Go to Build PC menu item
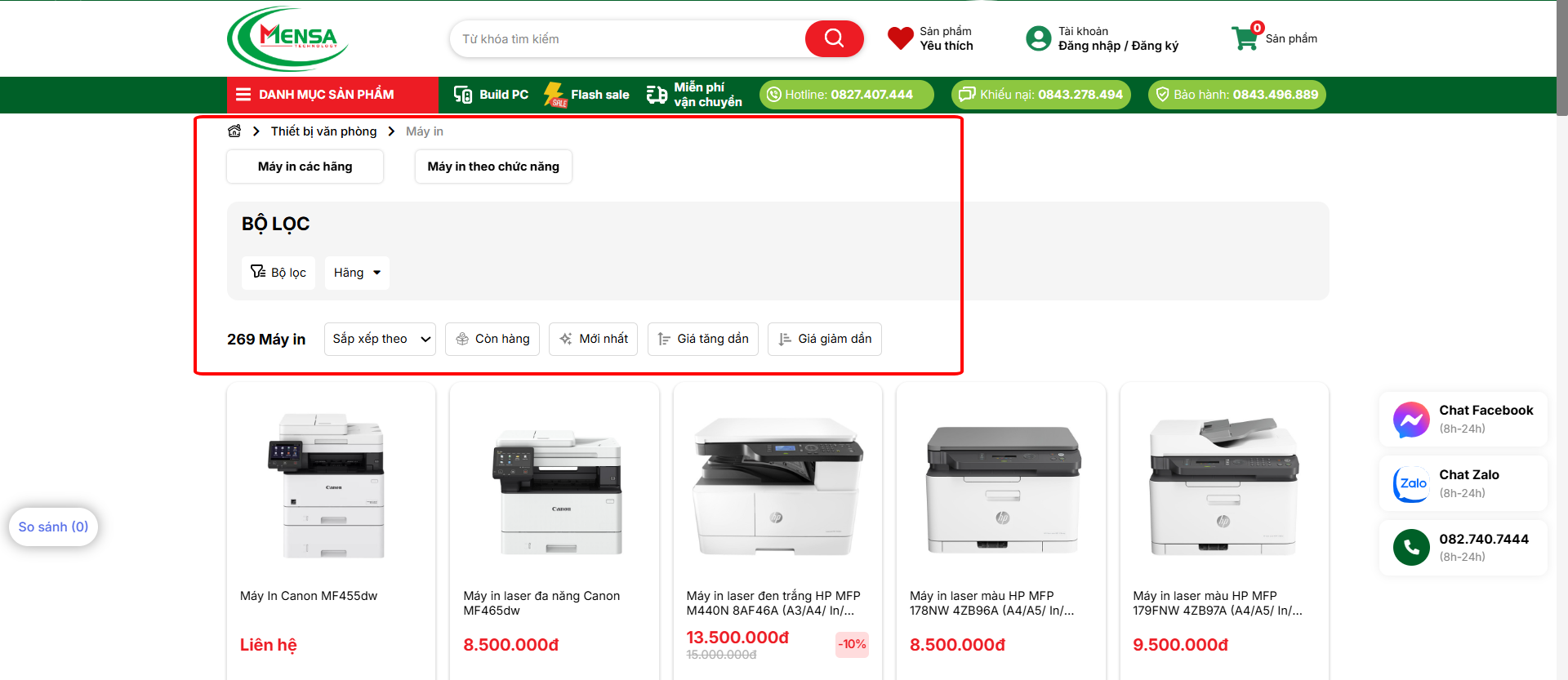This screenshot has width=1568, height=680. tap(491, 95)
